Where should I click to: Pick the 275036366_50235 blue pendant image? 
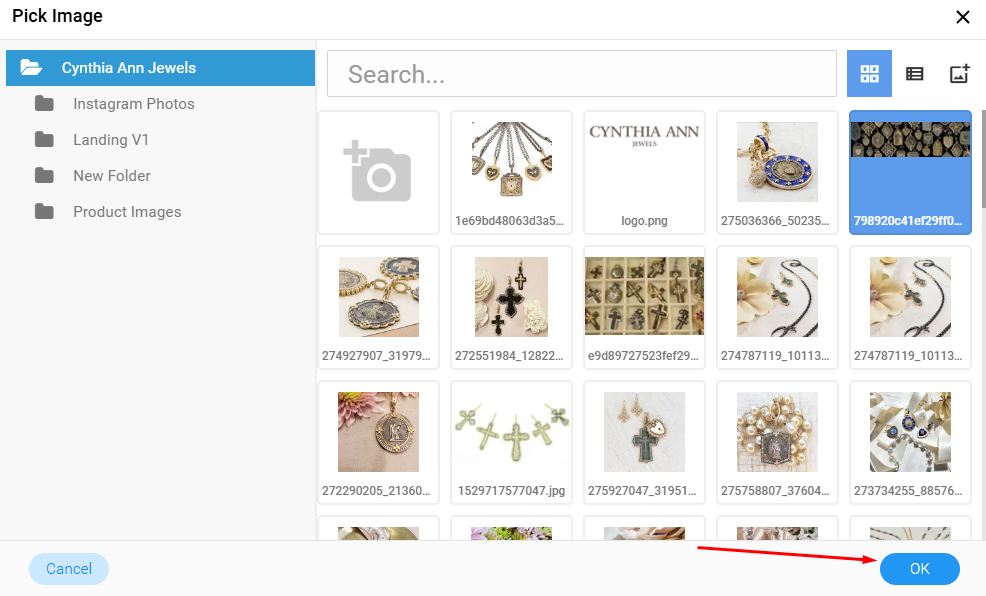coord(777,172)
